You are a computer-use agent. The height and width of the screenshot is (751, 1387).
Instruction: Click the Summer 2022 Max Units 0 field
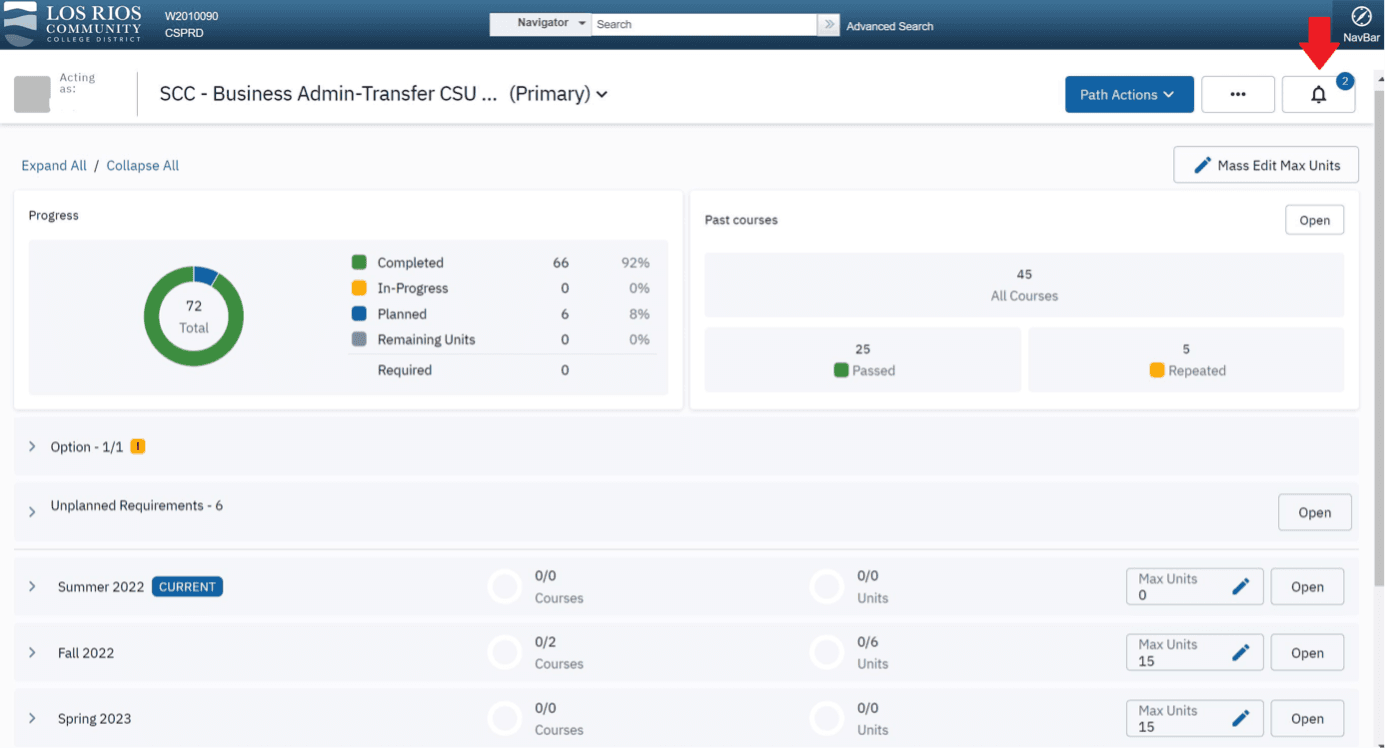1194,587
